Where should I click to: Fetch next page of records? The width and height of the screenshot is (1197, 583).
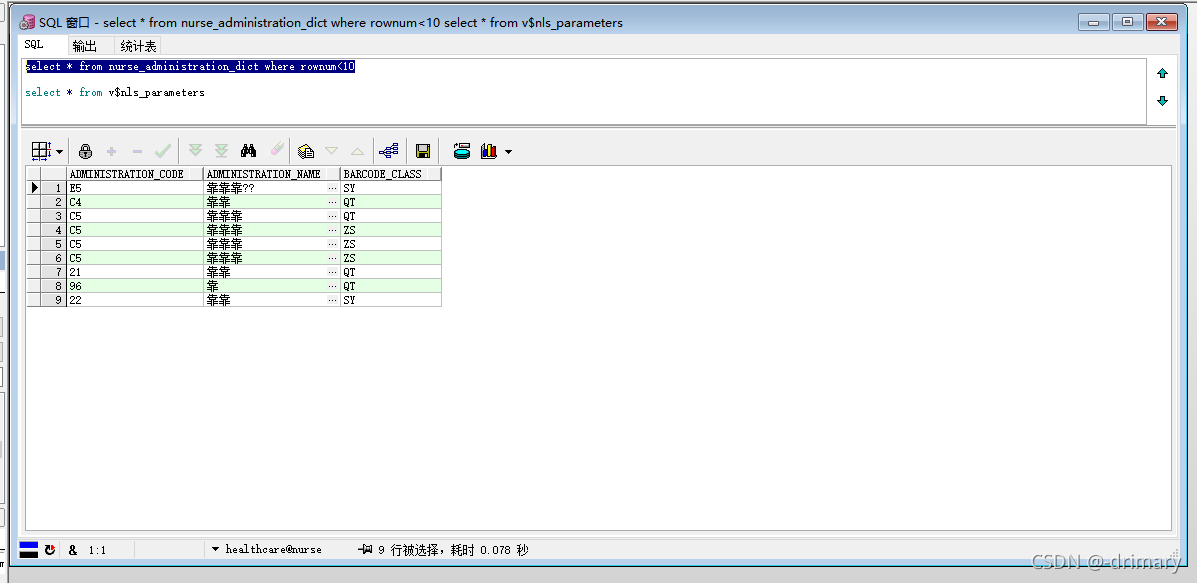pos(196,150)
